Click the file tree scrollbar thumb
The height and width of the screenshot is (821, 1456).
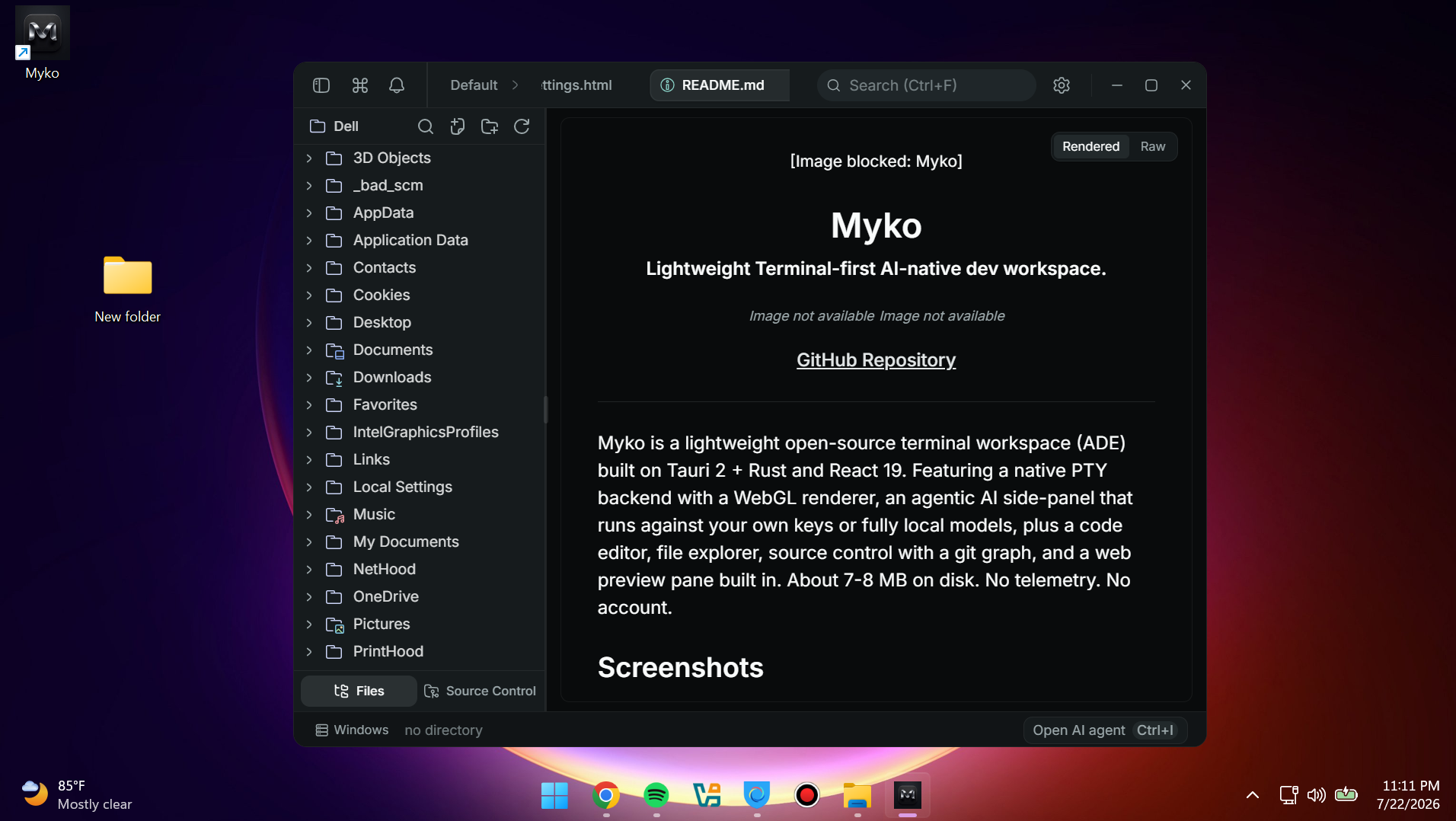point(545,410)
